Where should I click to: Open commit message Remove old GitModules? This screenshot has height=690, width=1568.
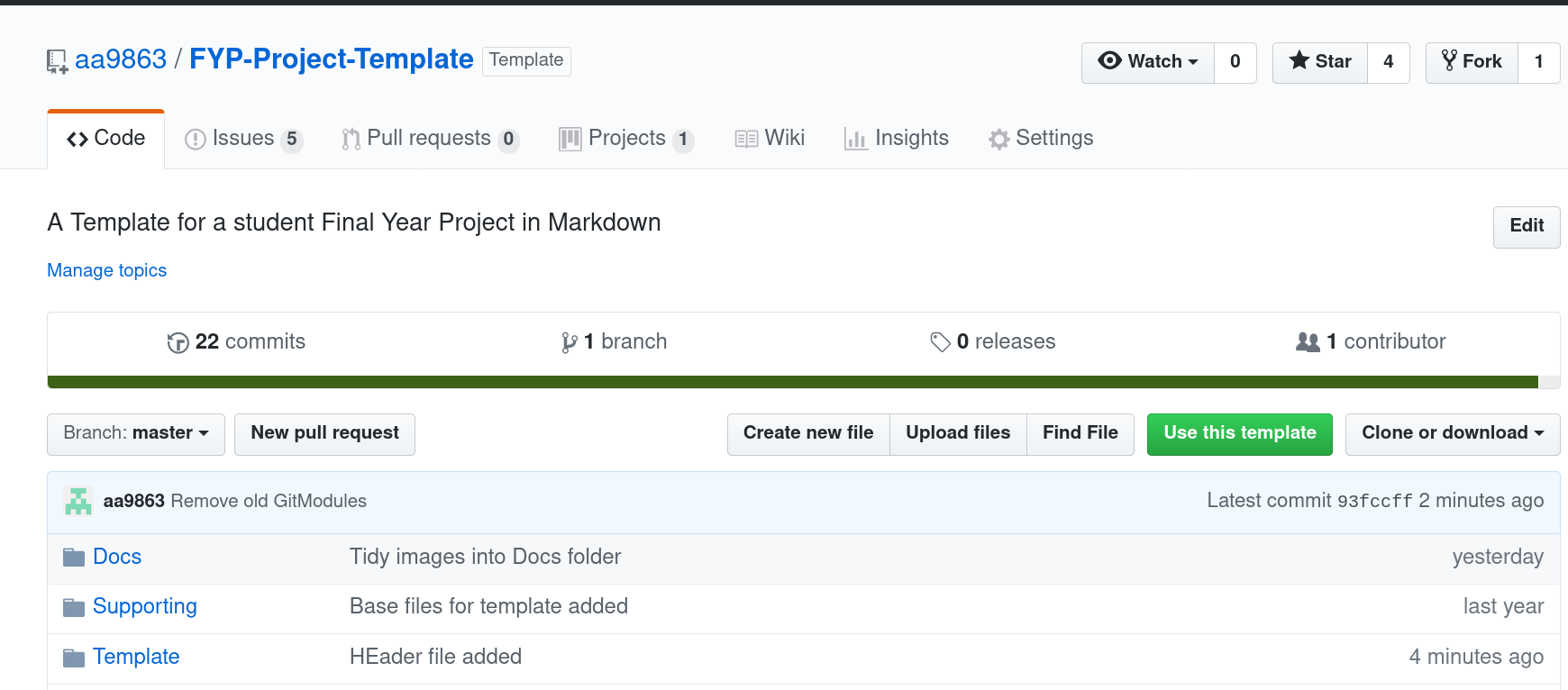pos(269,502)
